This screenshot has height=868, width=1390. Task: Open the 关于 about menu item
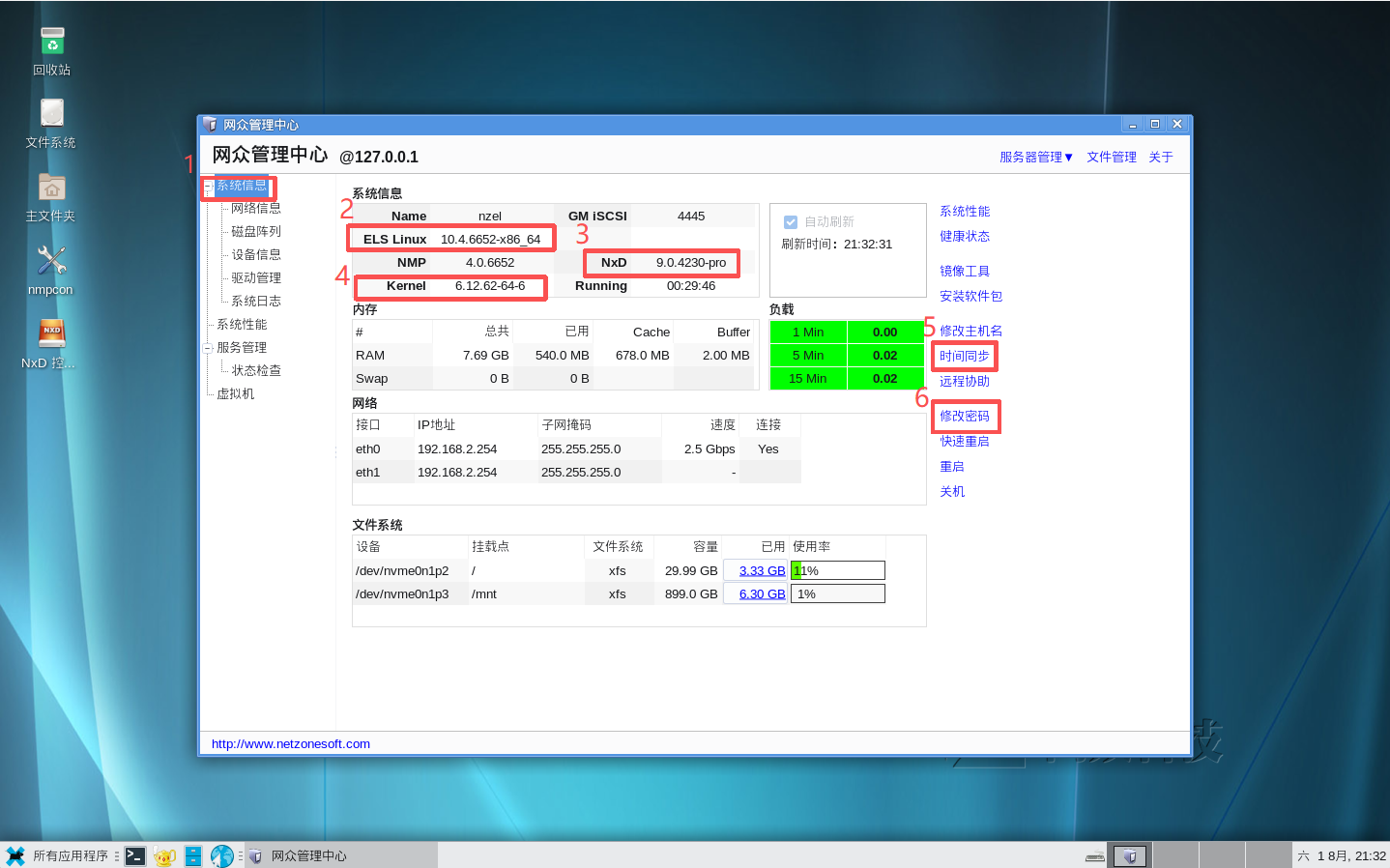click(1161, 157)
